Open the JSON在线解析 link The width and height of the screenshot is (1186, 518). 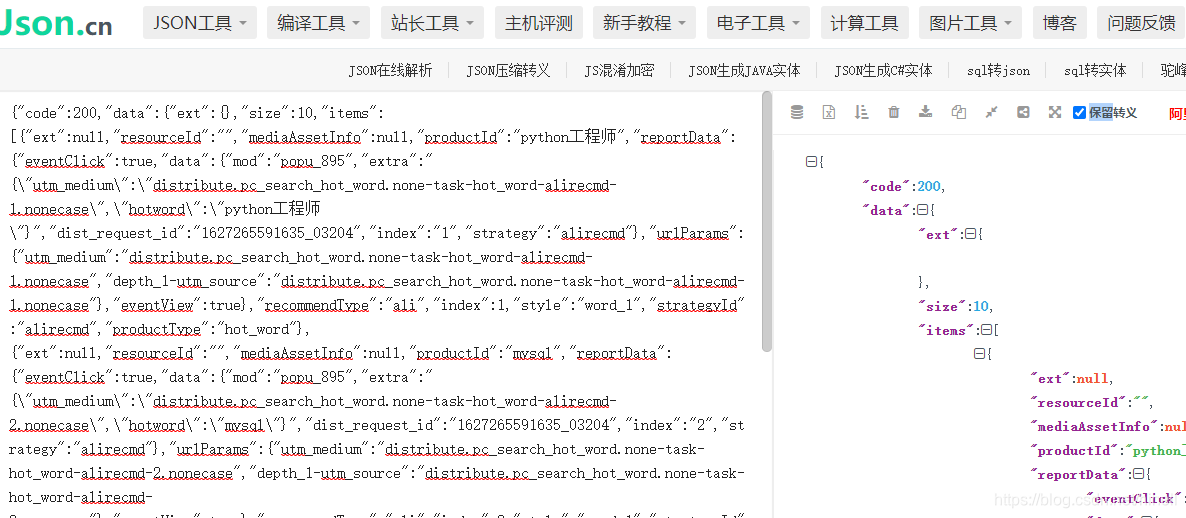[390, 70]
